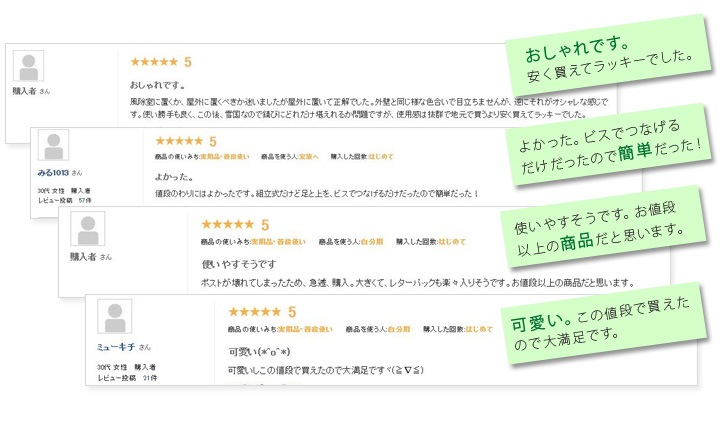Click avatar of reviewer みる1013
The height and width of the screenshot is (433, 720).
click(x=53, y=146)
